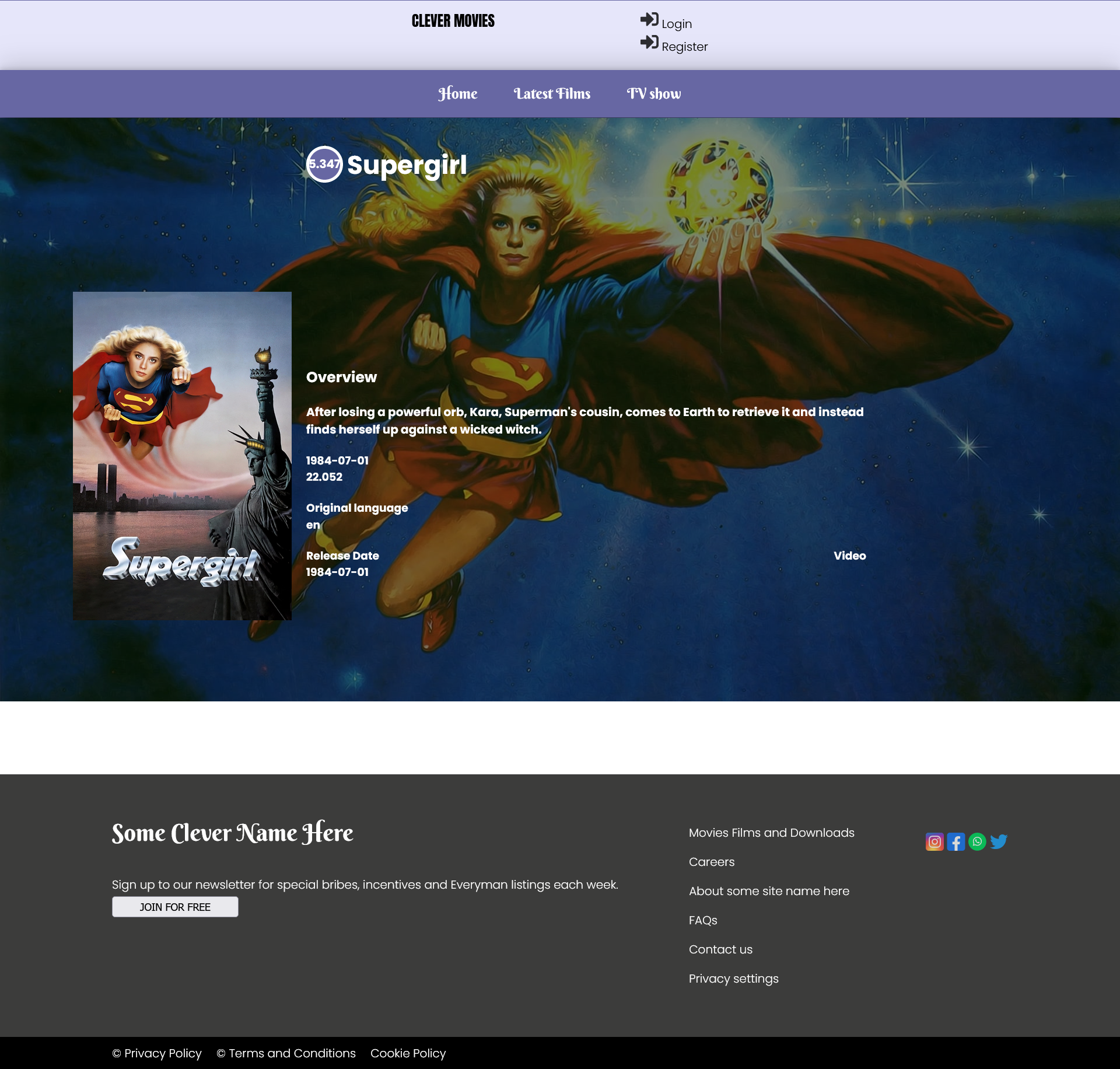Click the WhatsApp icon in footer
This screenshot has width=1120, height=1069.
[x=977, y=841]
